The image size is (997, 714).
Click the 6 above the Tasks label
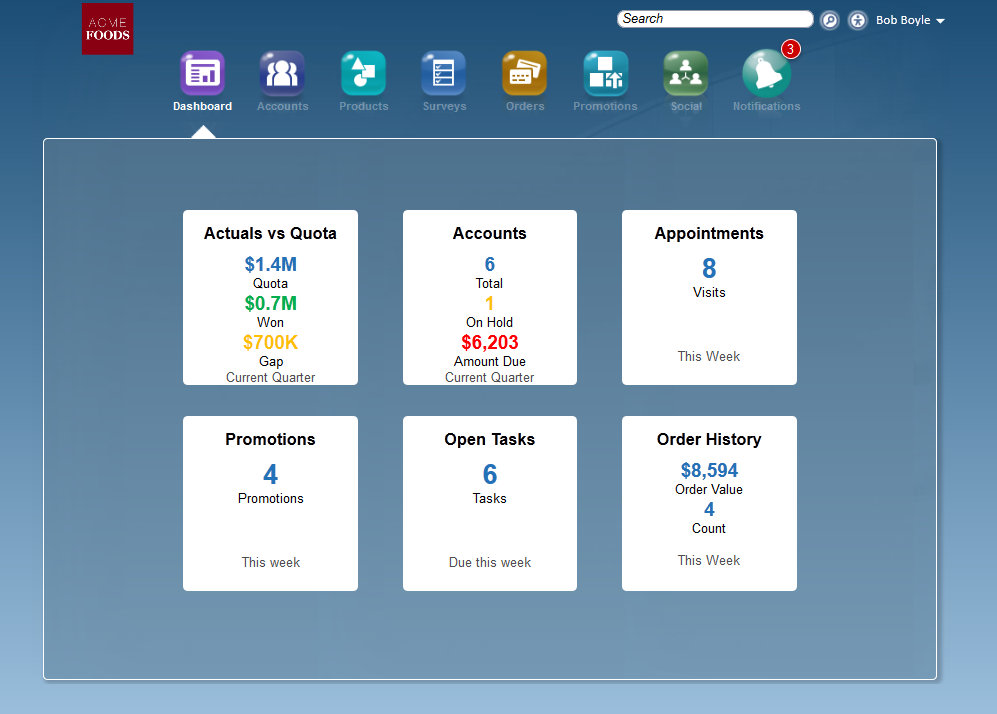[490, 474]
